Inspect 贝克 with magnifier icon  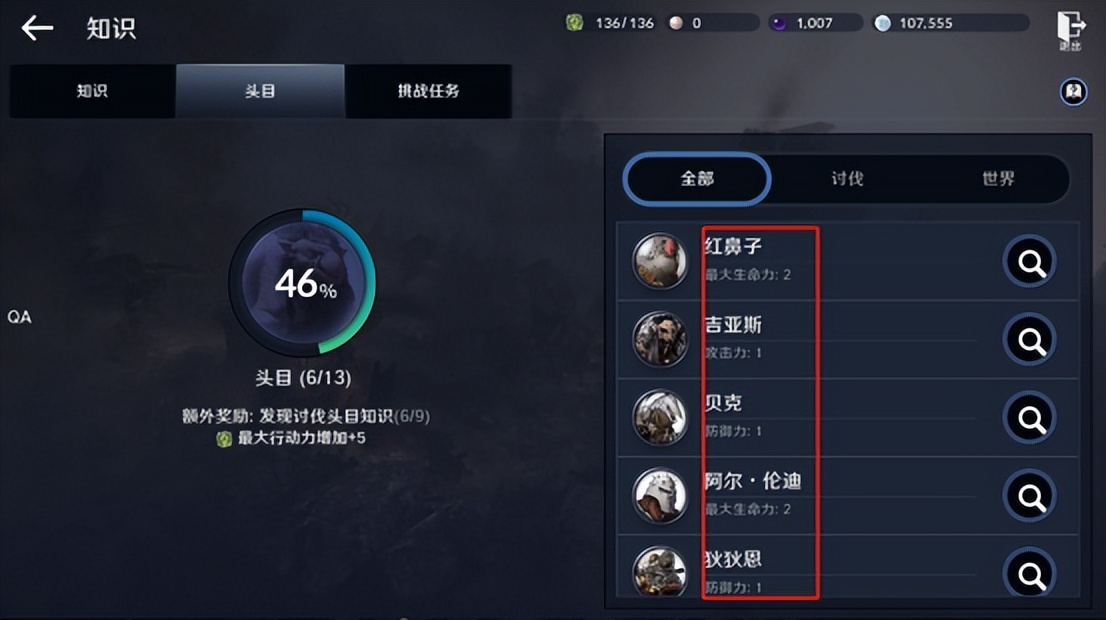tap(1030, 419)
